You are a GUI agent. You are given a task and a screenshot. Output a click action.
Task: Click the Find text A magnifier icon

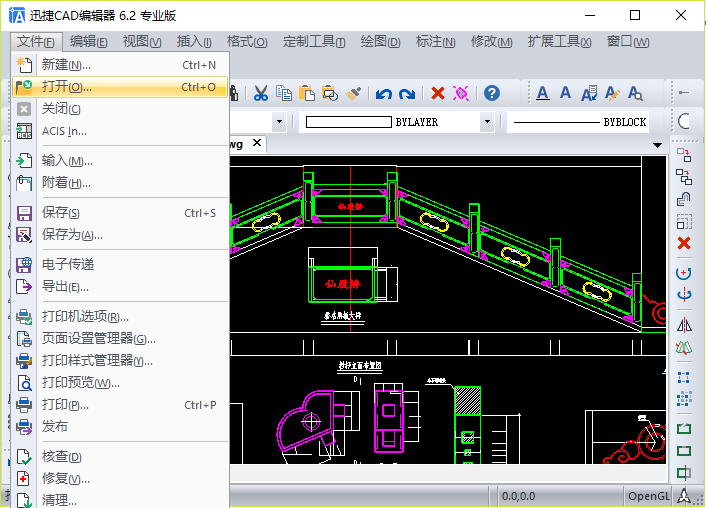pos(635,93)
